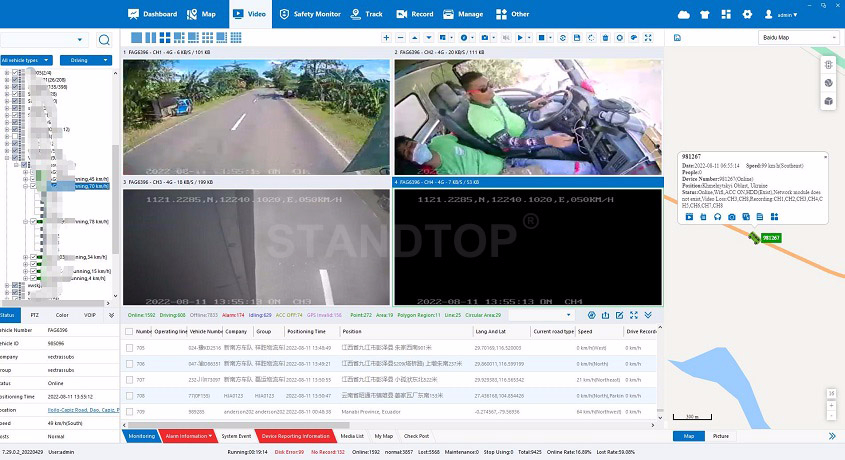
Task: Click the delete trash icon in video toolbar
Action: 606,38
